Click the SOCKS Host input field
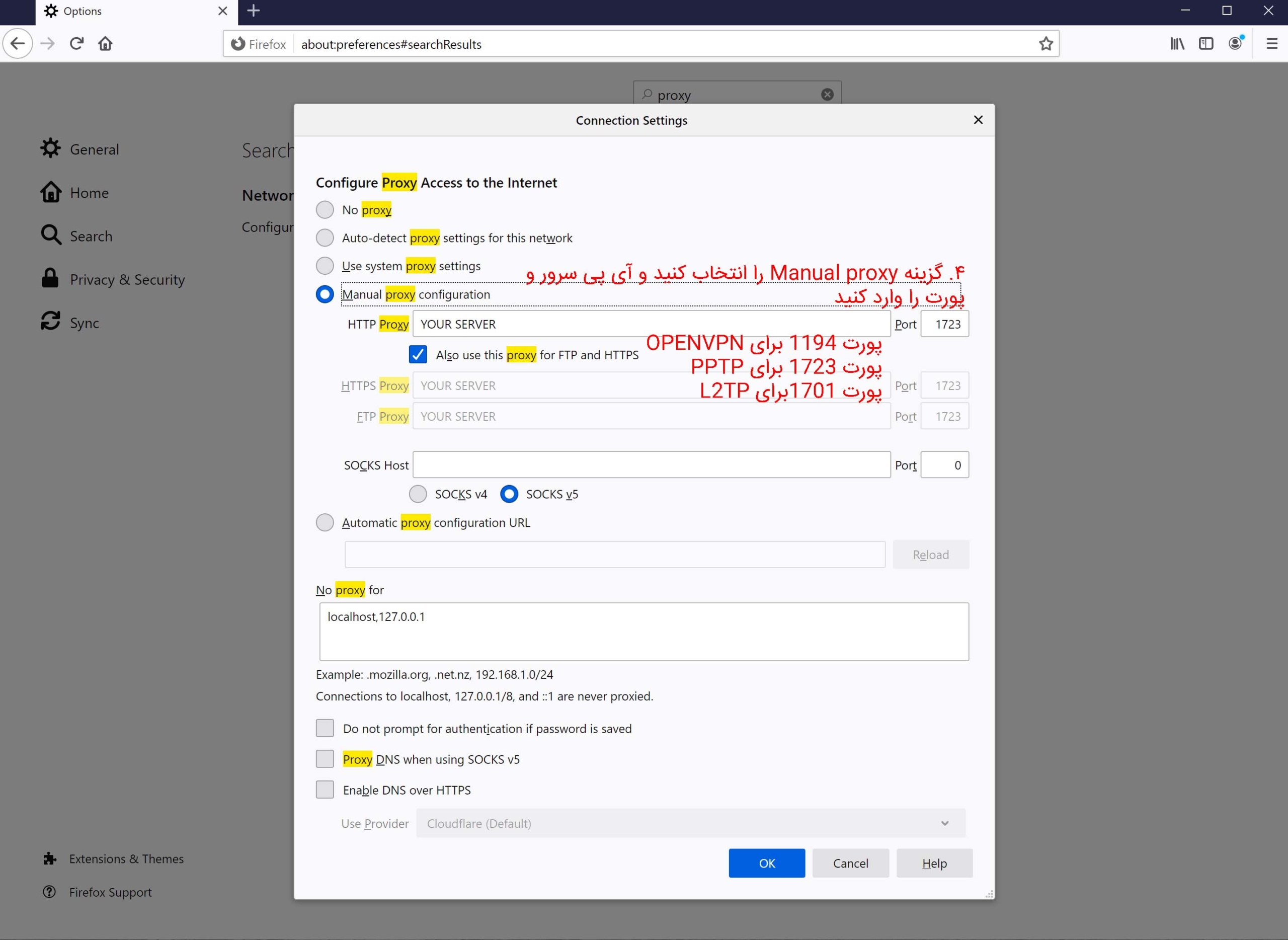 [651, 465]
